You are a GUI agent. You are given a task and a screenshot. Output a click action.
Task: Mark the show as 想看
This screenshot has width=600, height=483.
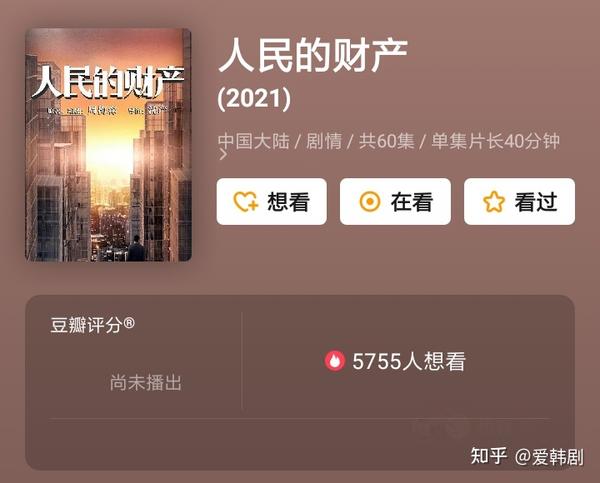pyautogui.click(x=272, y=201)
